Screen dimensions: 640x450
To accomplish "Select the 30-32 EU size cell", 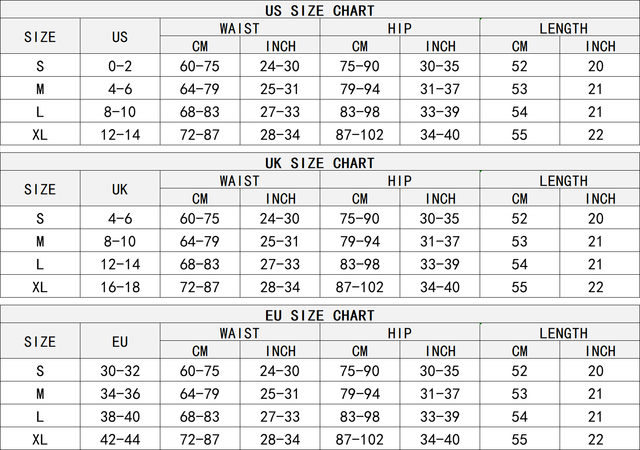I will pos(120,371).
